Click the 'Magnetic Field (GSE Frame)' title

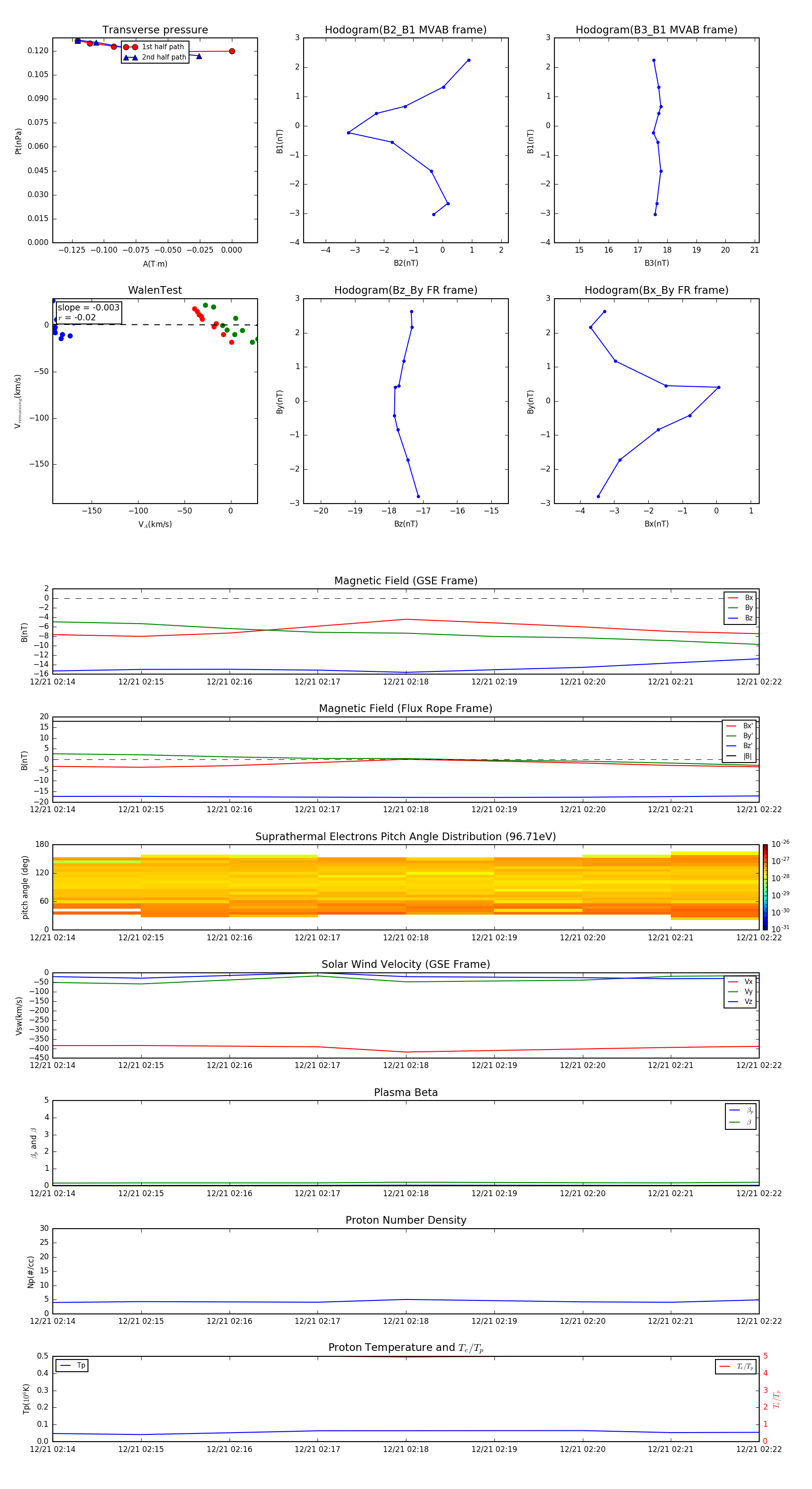(x=406, y=581)
